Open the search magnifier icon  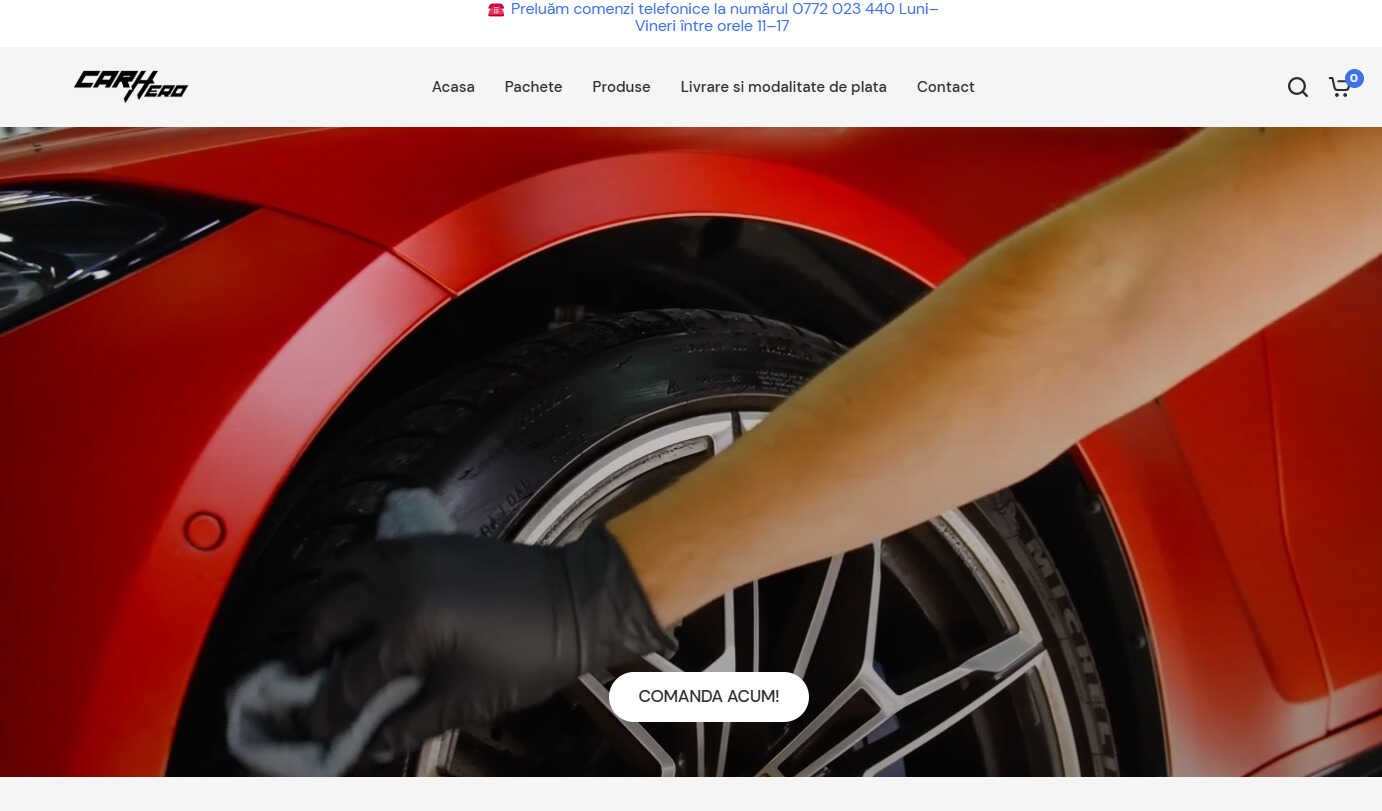[1297, 87]
